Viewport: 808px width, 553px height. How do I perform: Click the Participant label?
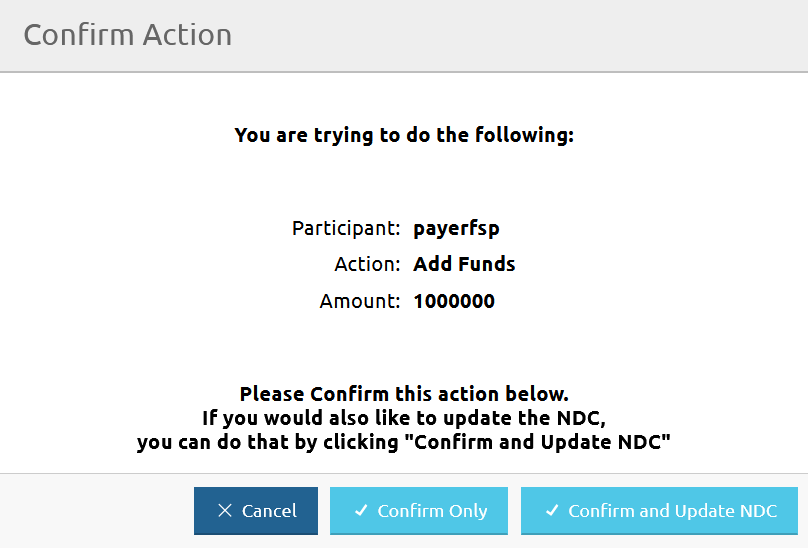346,228
